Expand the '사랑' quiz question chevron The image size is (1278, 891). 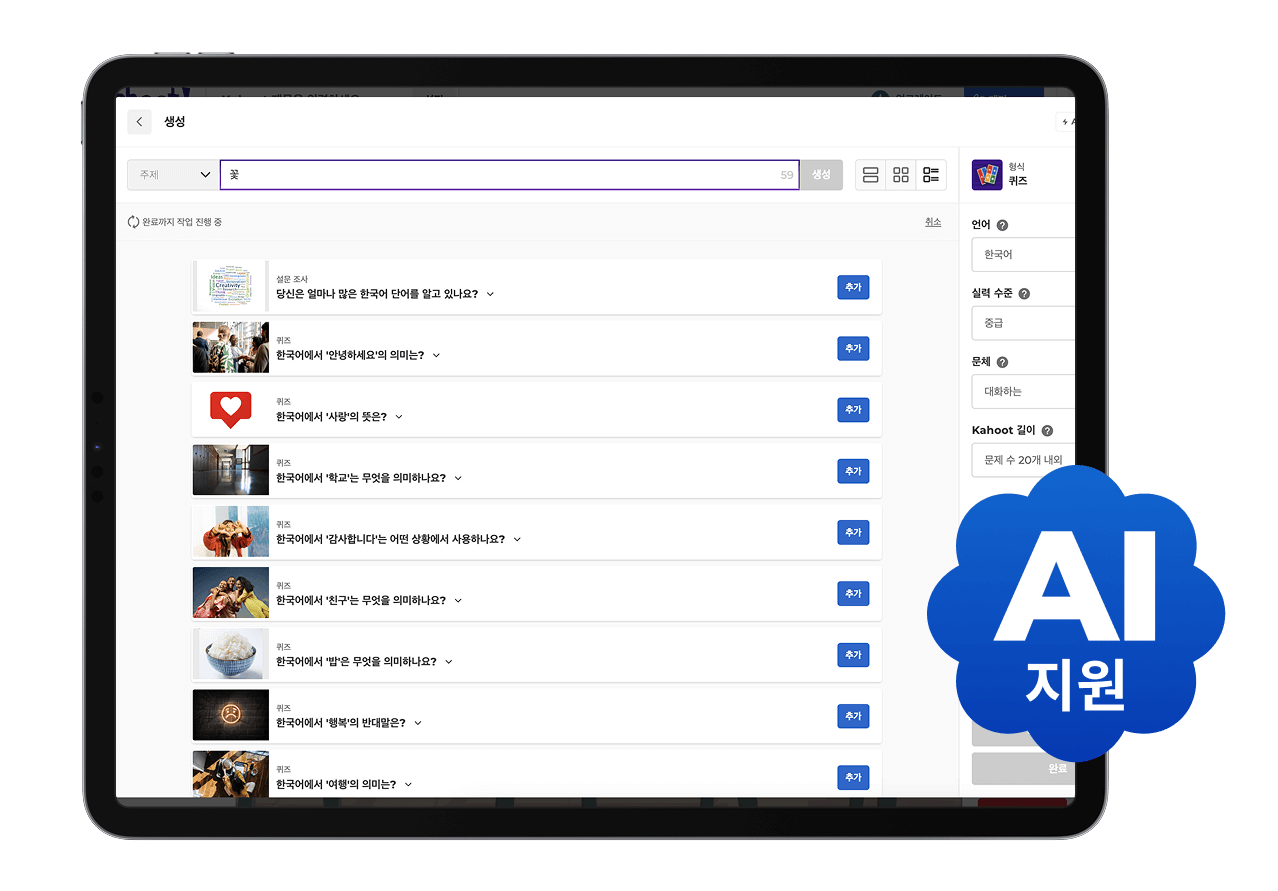pos(398,417)
